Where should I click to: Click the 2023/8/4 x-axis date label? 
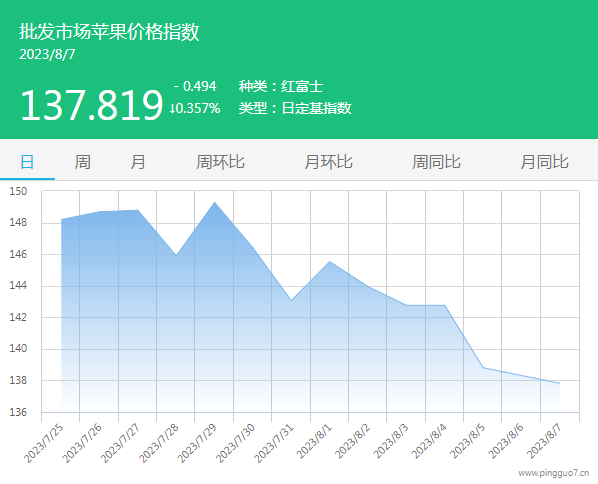tap(429, 441)
